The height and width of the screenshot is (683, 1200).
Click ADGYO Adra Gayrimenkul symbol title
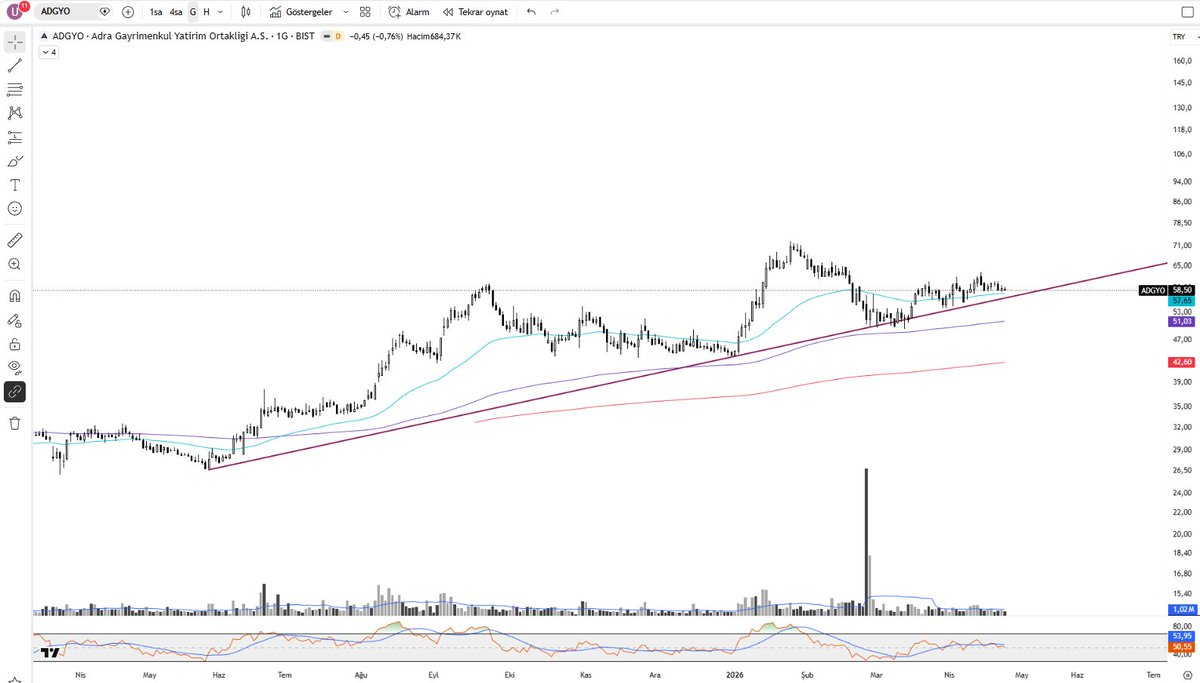(x=182, y=36)
